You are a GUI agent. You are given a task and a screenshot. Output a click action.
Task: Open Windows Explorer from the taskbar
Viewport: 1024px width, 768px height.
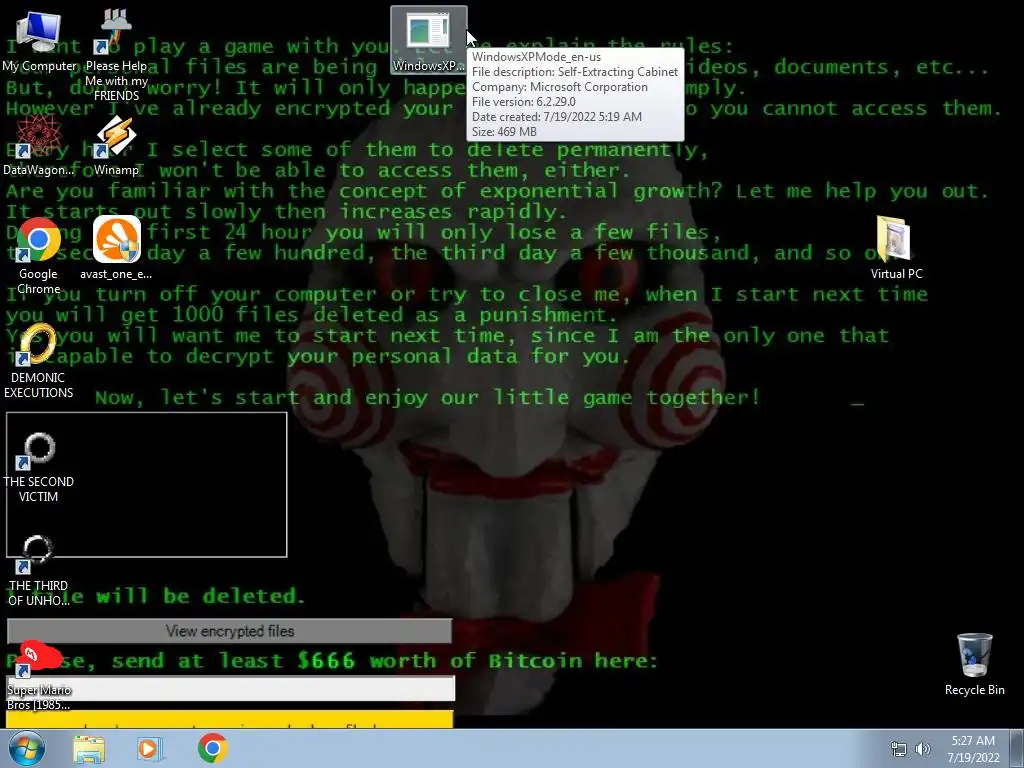coord(89,748)
